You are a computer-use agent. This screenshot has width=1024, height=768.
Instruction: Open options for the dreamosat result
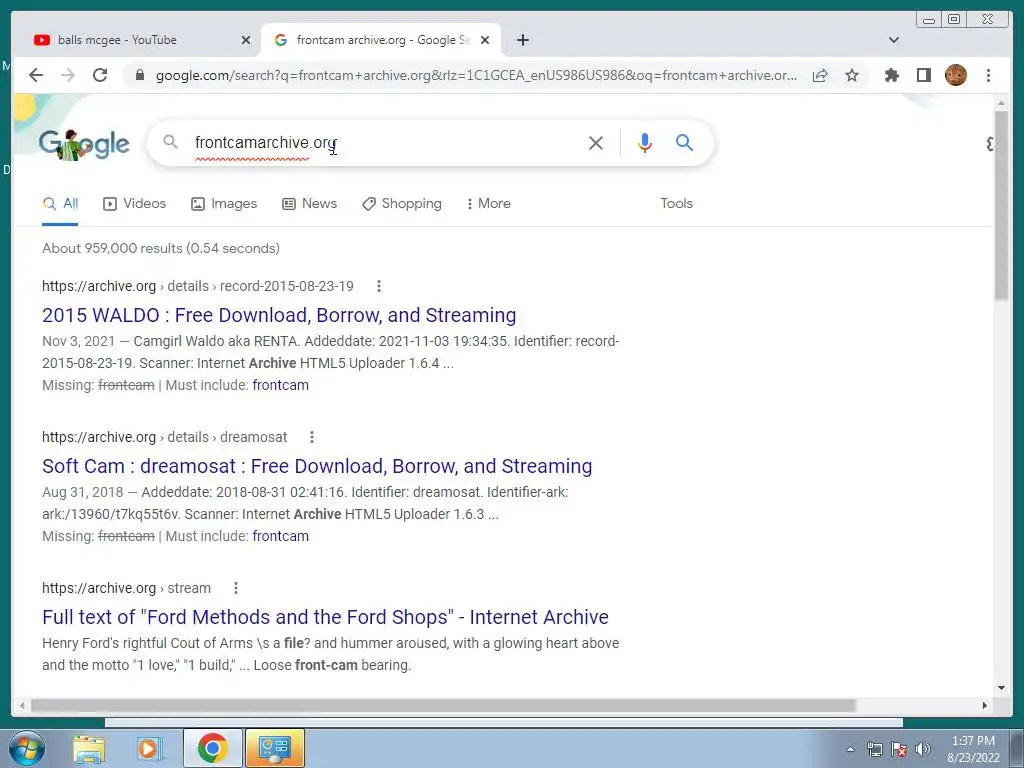coord(312,437)
